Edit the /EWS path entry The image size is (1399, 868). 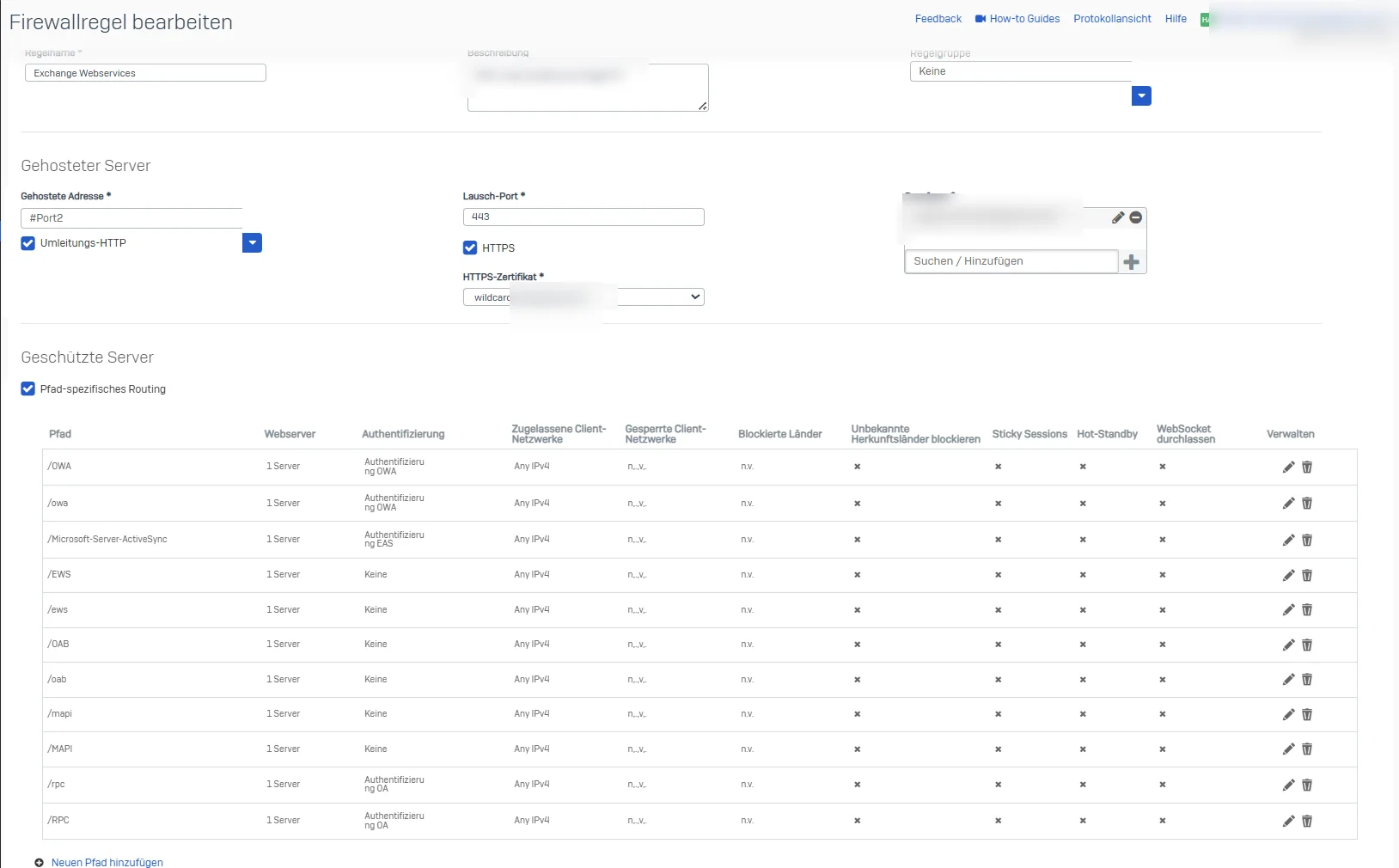(1288, 575)
